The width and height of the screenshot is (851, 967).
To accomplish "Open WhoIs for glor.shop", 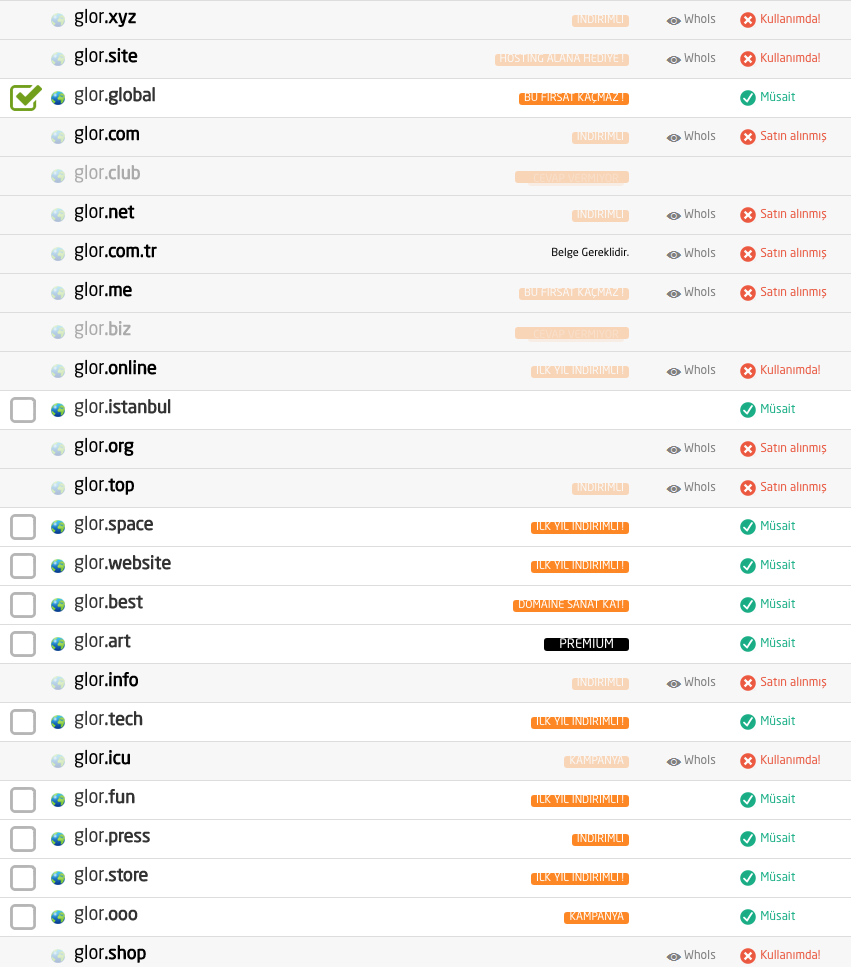I will 691,955.
